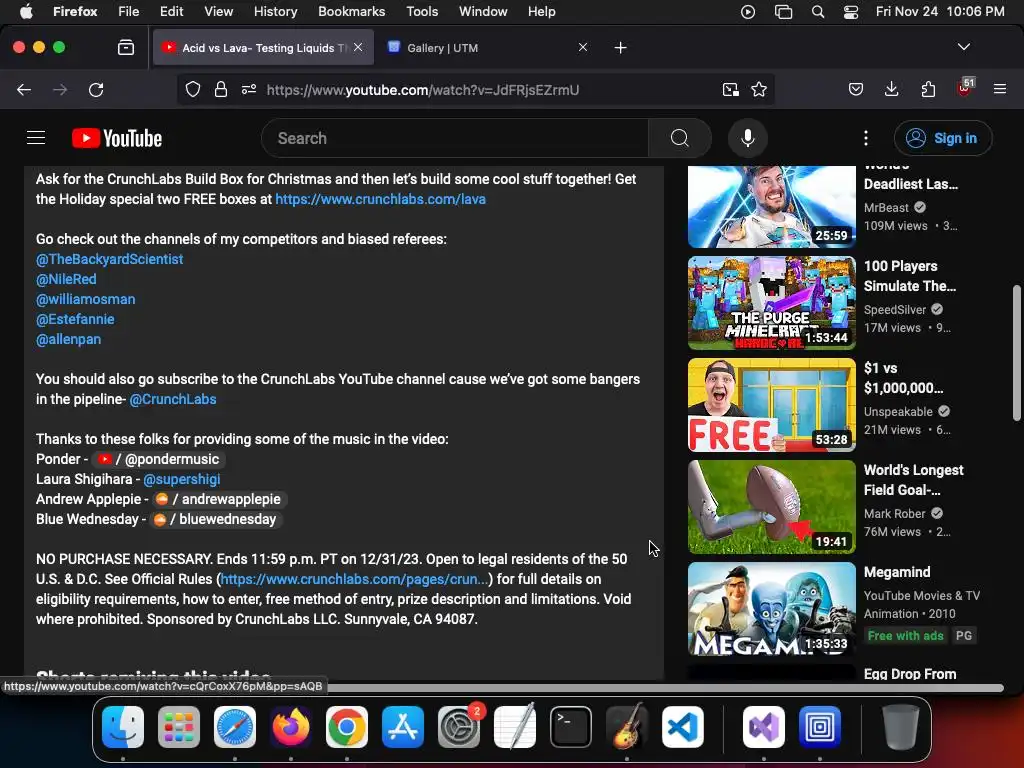The height and width of the screenshot is (768, 1024).
Task: Open the Tools menu
Action: (422, 11)
